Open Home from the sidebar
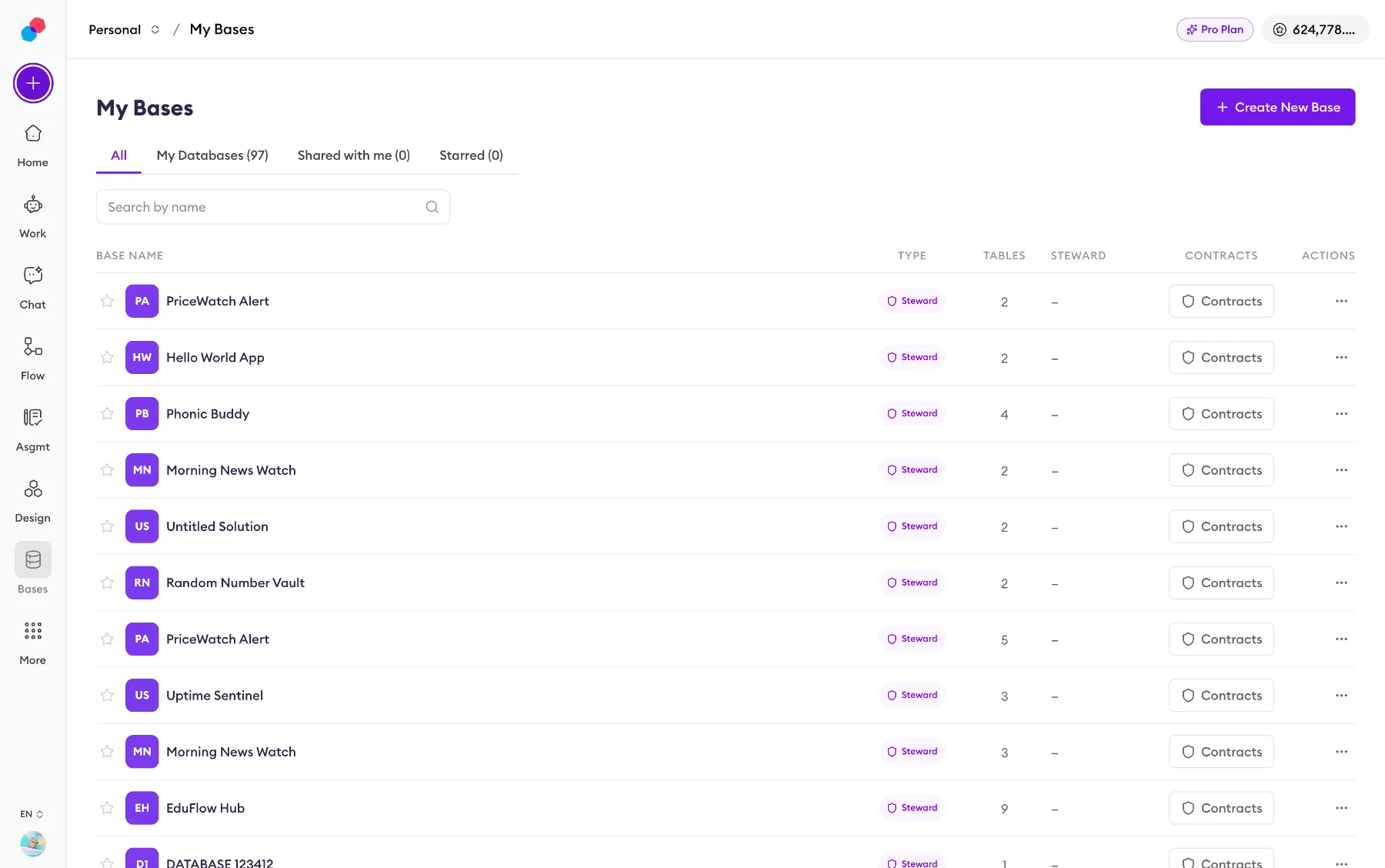This screenshot has height=868, width=1385. point(33,145)
